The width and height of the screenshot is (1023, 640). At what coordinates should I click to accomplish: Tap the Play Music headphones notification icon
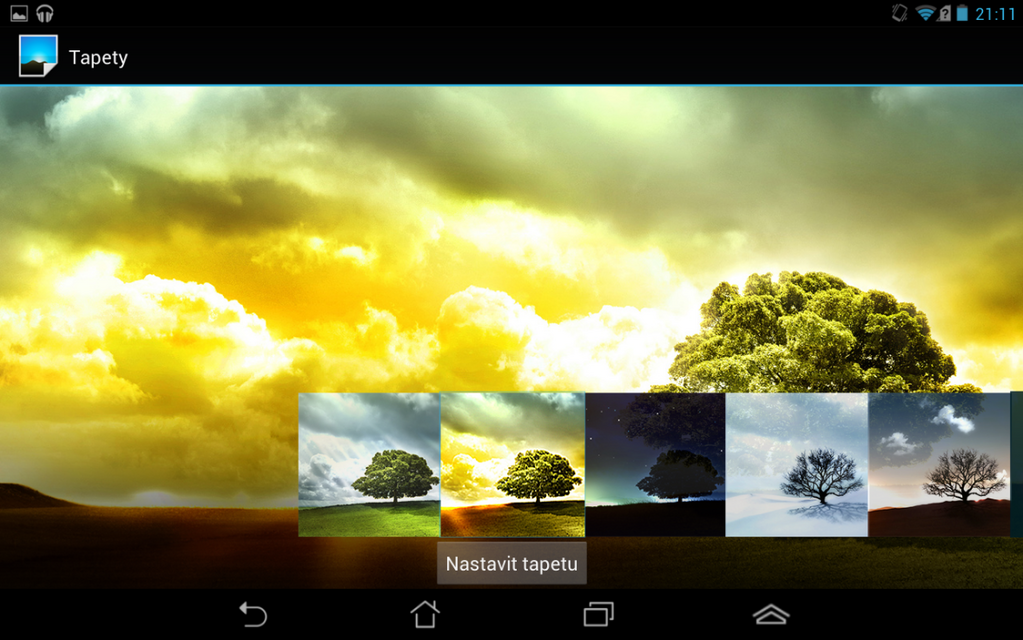(44, 13)
